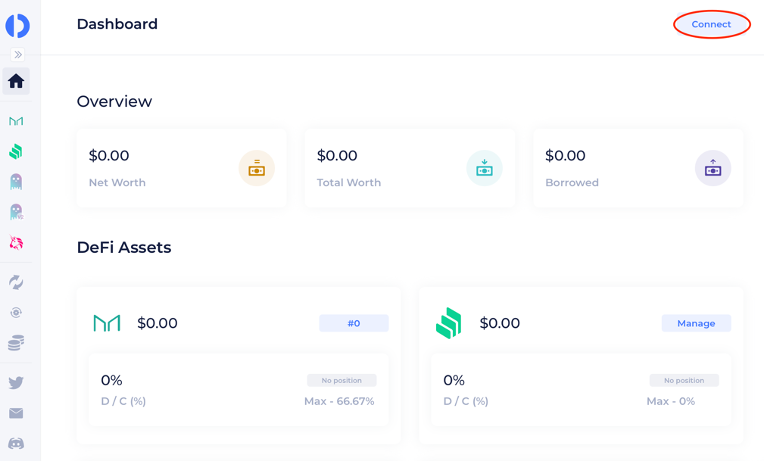Click the Net Worth overview card
This screenshot has height=462, width=764.
(181, 168)
